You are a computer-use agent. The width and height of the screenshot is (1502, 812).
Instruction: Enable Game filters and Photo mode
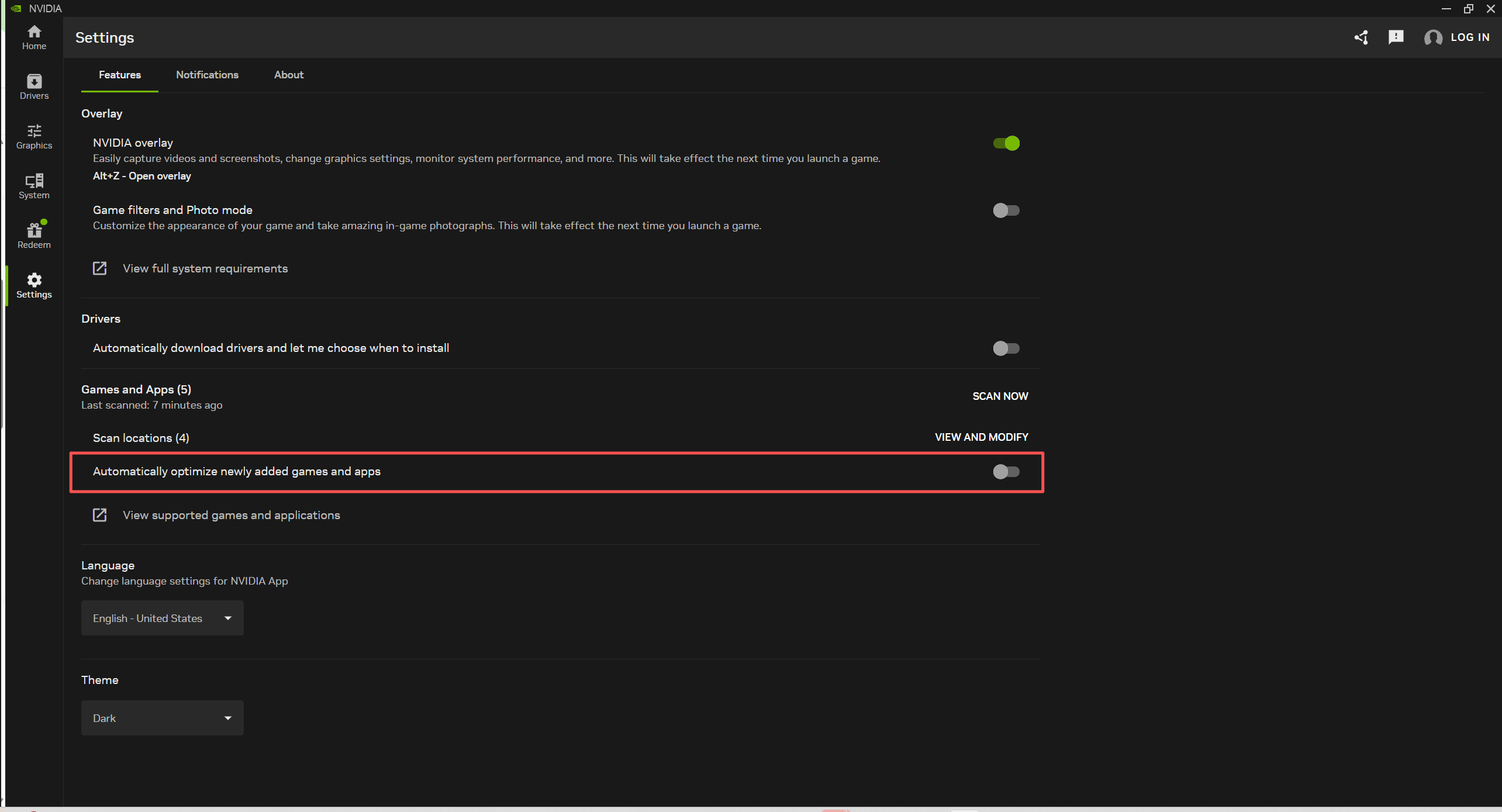pos(1006,210)
